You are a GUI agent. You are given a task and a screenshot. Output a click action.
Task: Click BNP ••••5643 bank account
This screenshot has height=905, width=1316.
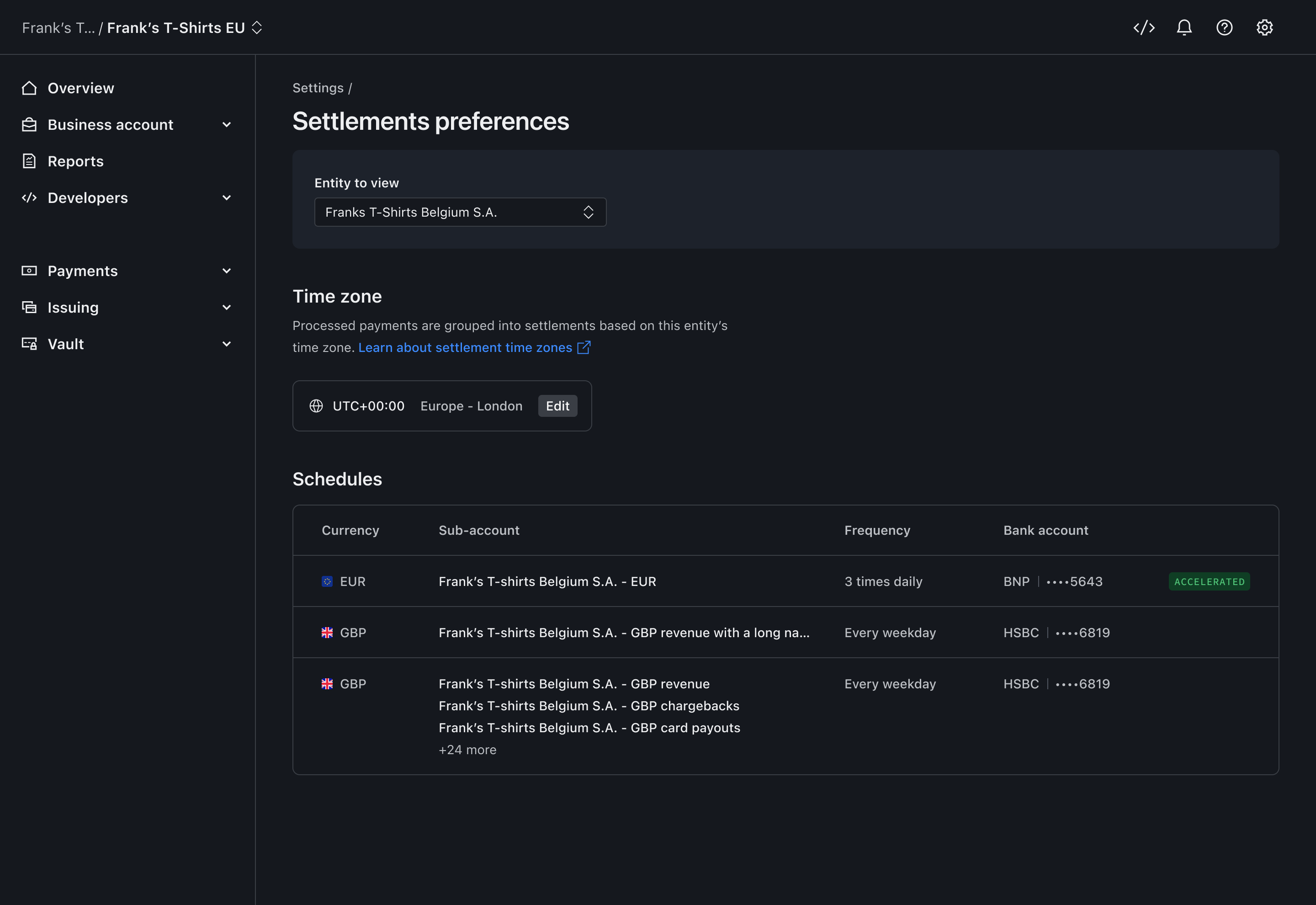coord(1053,581)
